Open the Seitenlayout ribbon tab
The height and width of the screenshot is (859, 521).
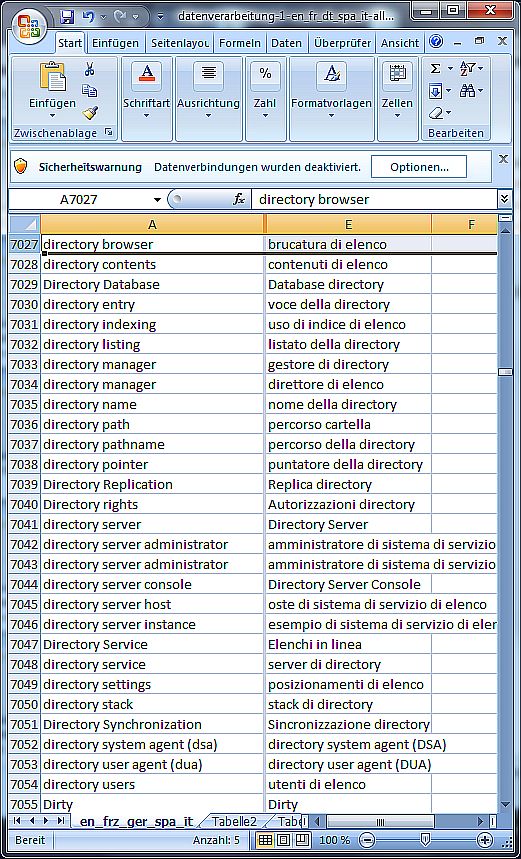(180, 43)
